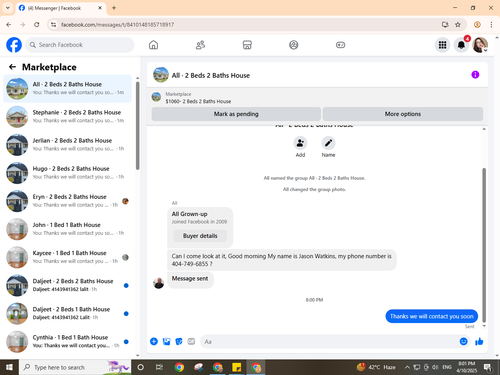
Task: Open Cynthia - 1 Bed 1 Bath House chat
Action: 67,341
